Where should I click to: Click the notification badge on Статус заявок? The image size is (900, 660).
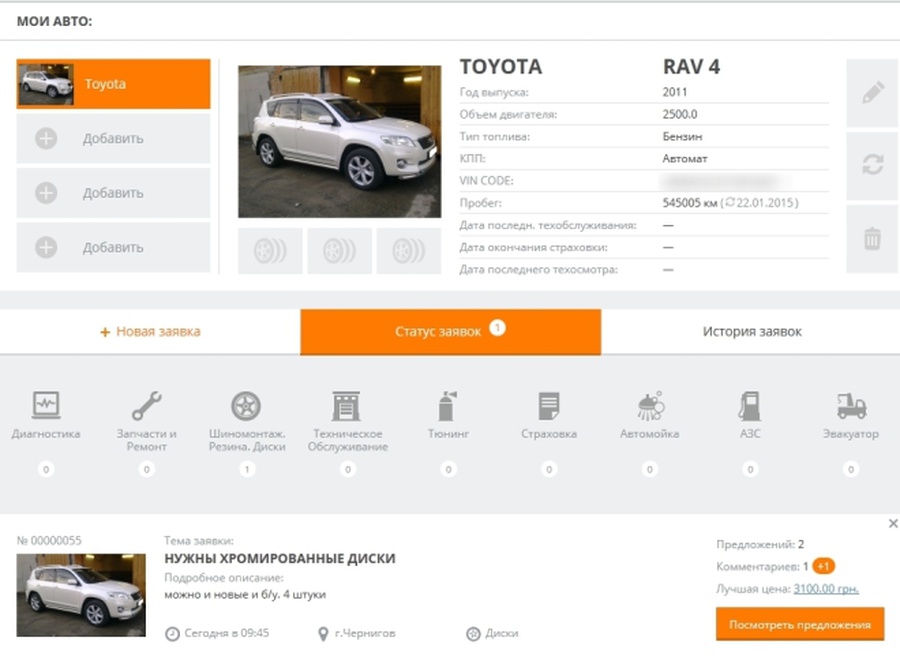tap(497, 328)
